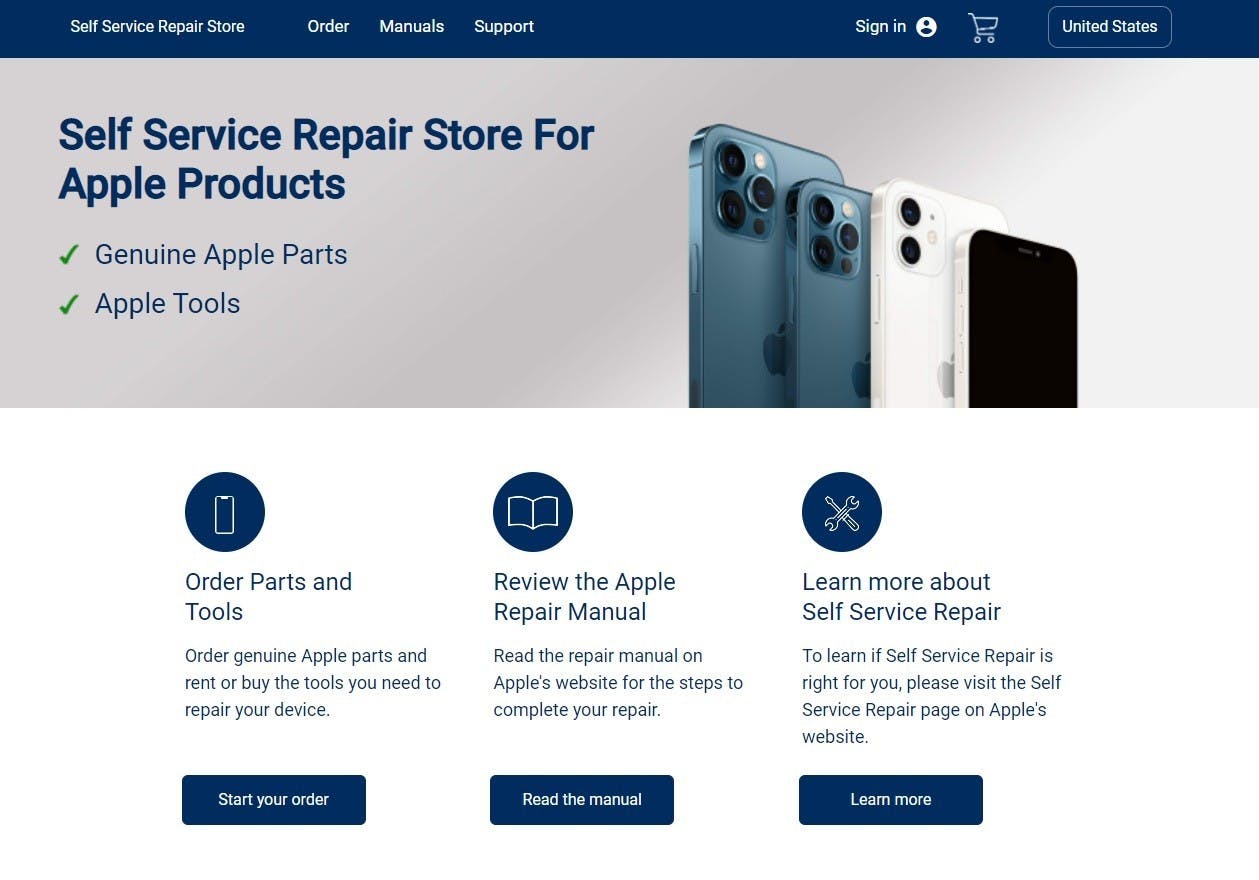The height and width of the screenshot is (880, 1259).
Task: Click the Sign in link
Action: click(880, 27)
